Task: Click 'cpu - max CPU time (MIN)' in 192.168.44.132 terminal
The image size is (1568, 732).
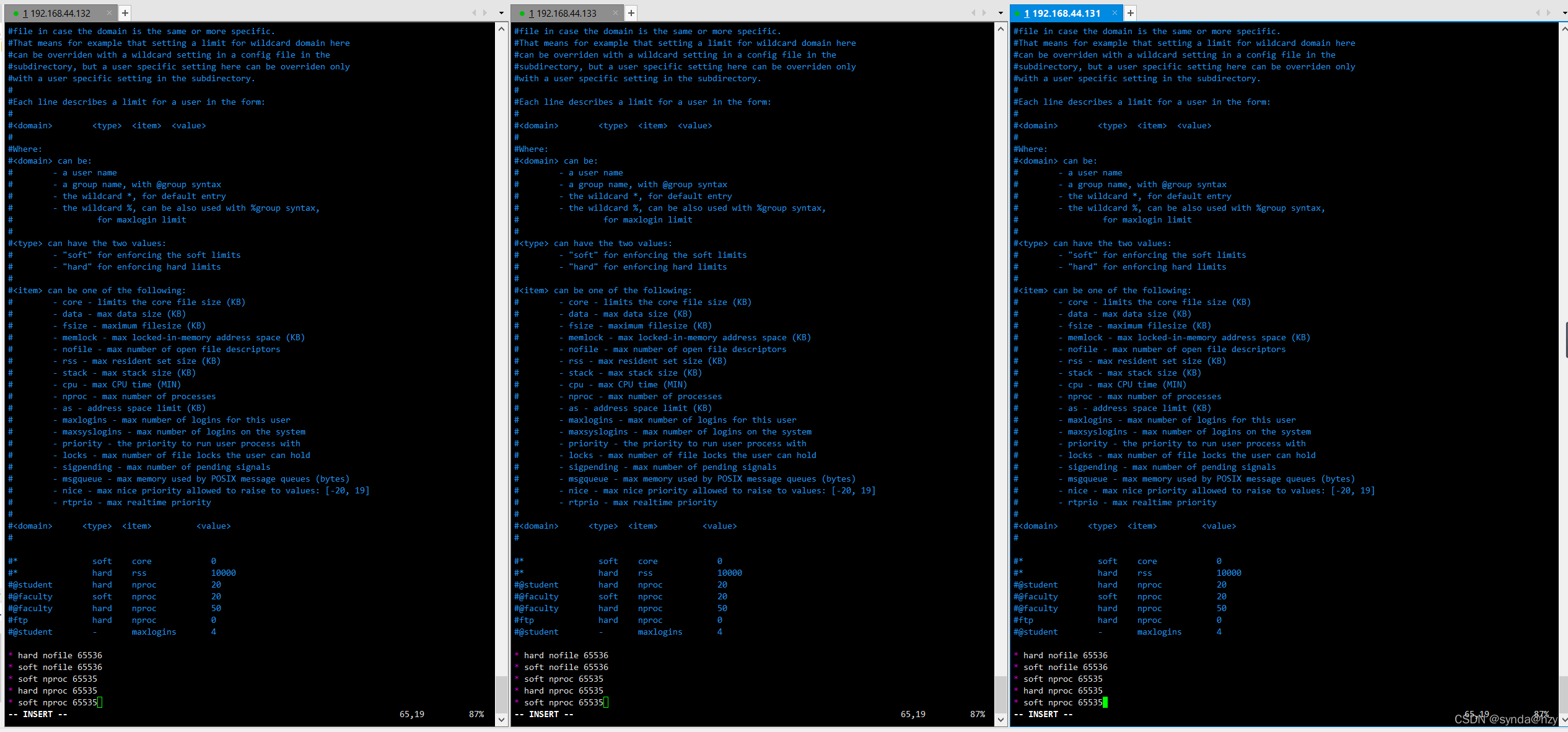Action: 121,384
